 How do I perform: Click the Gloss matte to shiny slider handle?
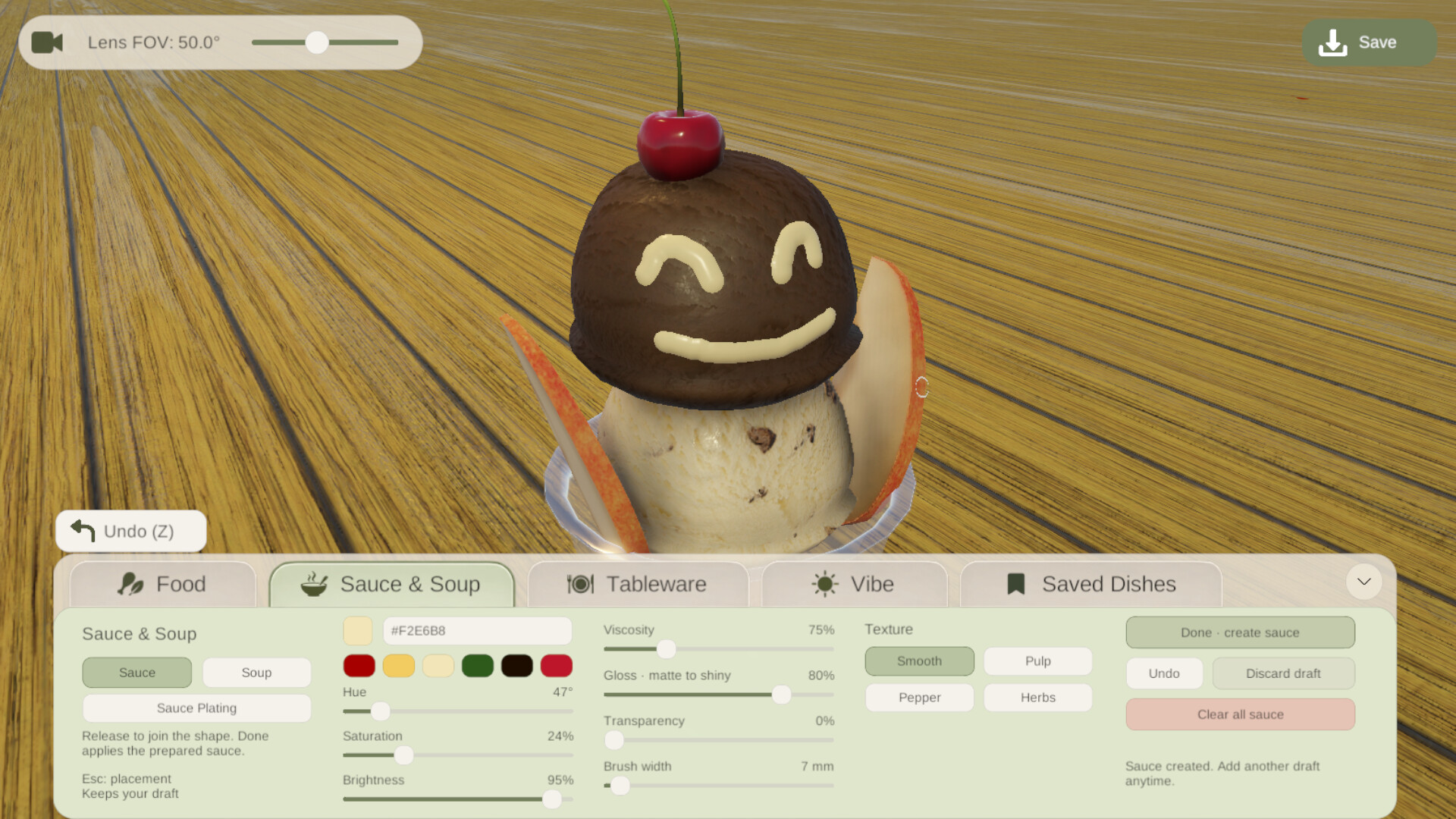(781, 695)
